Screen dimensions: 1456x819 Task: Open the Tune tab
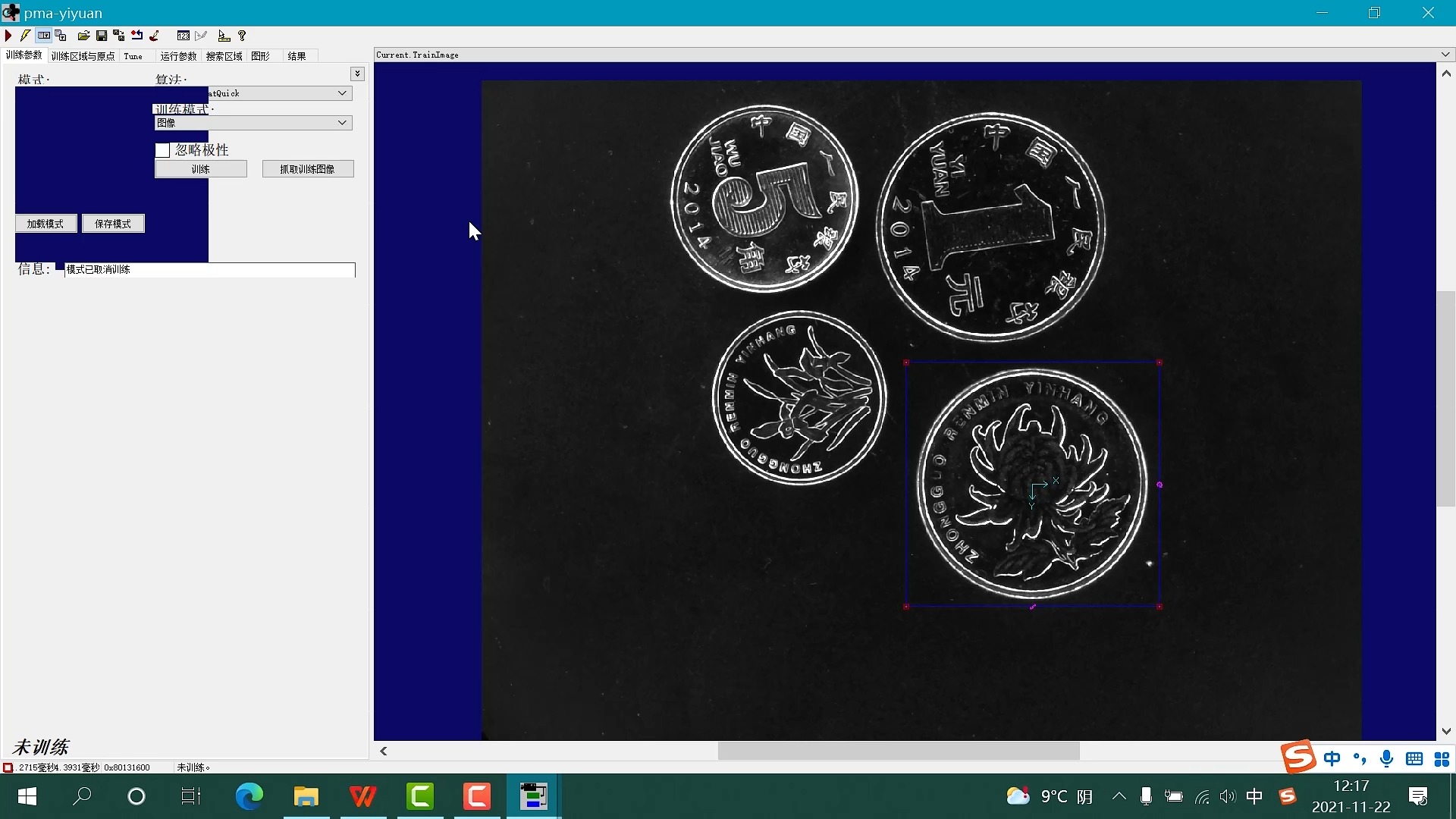click(x=133, y=56)
